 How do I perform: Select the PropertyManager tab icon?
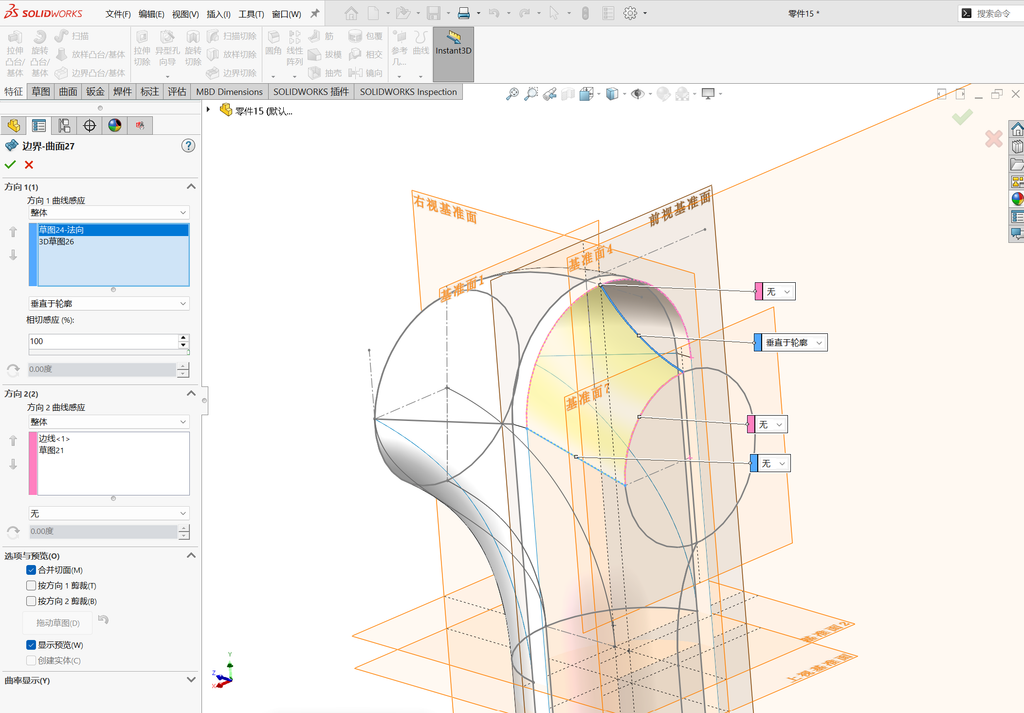click(39, 125)
